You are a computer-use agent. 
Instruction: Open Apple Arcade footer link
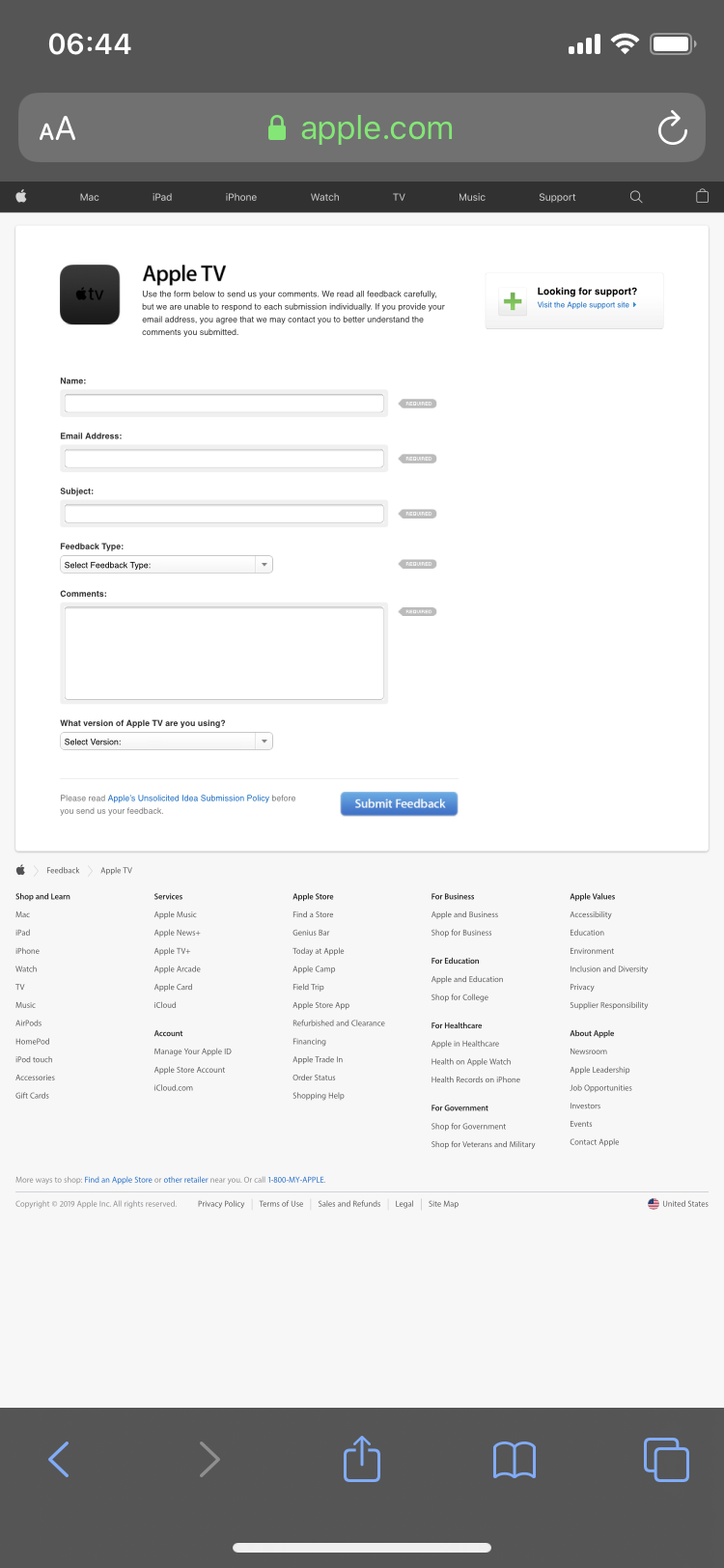(x=178, y=969)
